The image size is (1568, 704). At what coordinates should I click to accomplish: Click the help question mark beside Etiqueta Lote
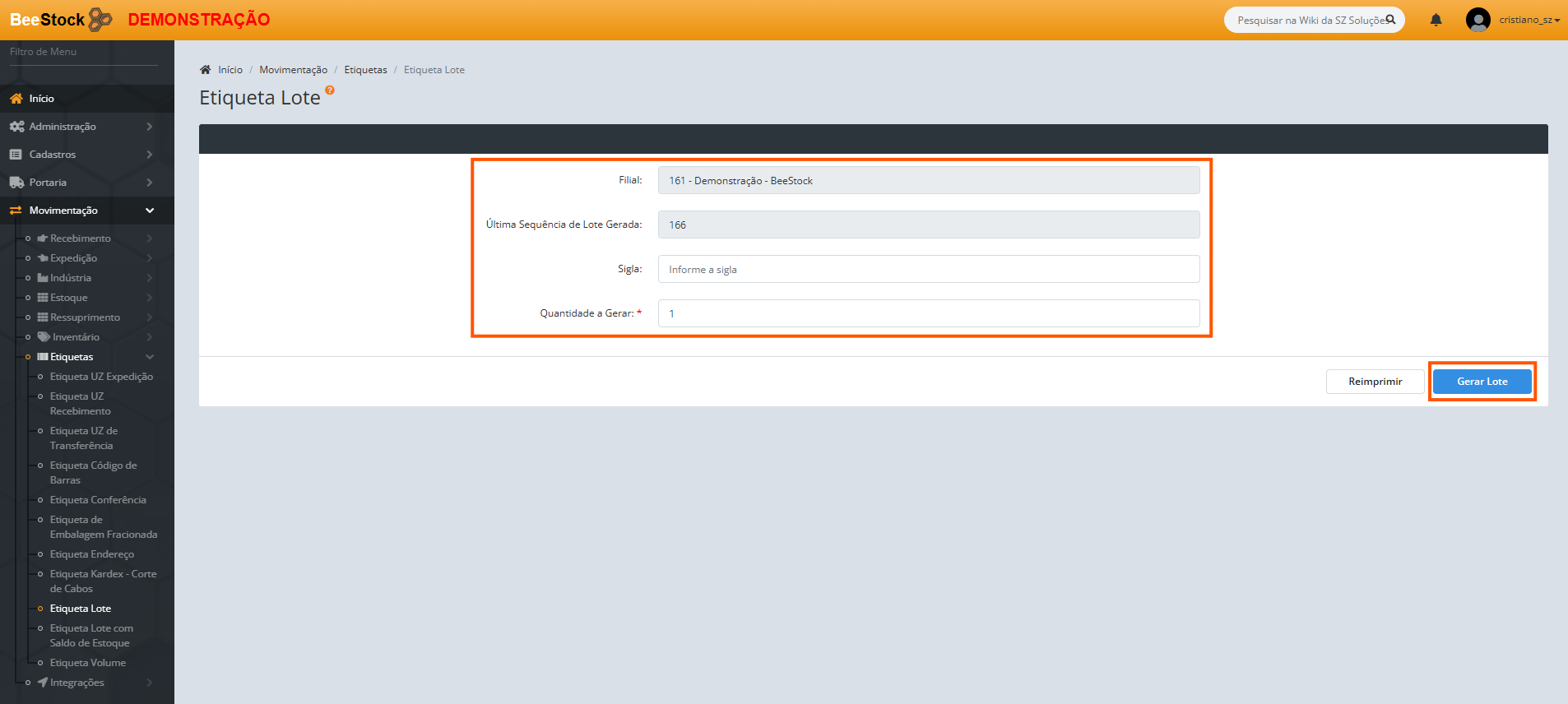click(x=330, y=90)
